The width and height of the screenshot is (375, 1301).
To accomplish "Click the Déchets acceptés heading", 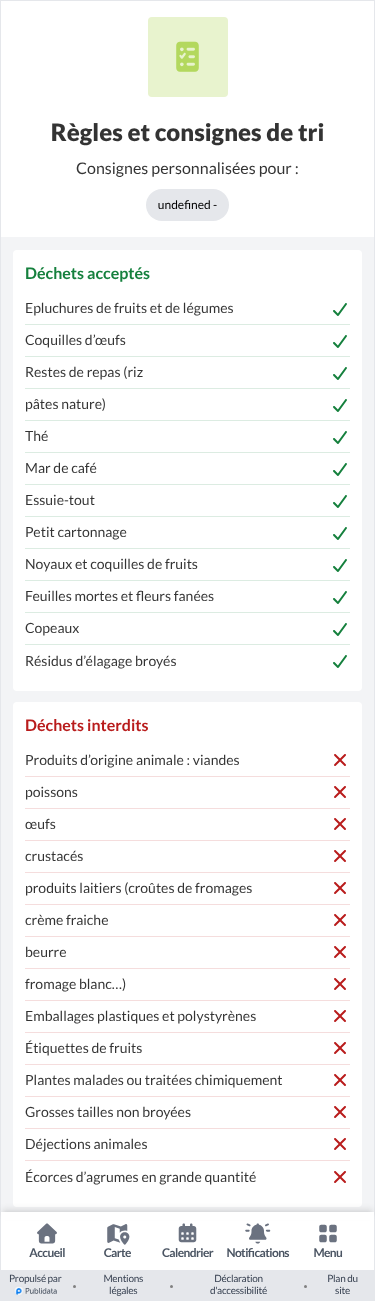I will [88, 273].
